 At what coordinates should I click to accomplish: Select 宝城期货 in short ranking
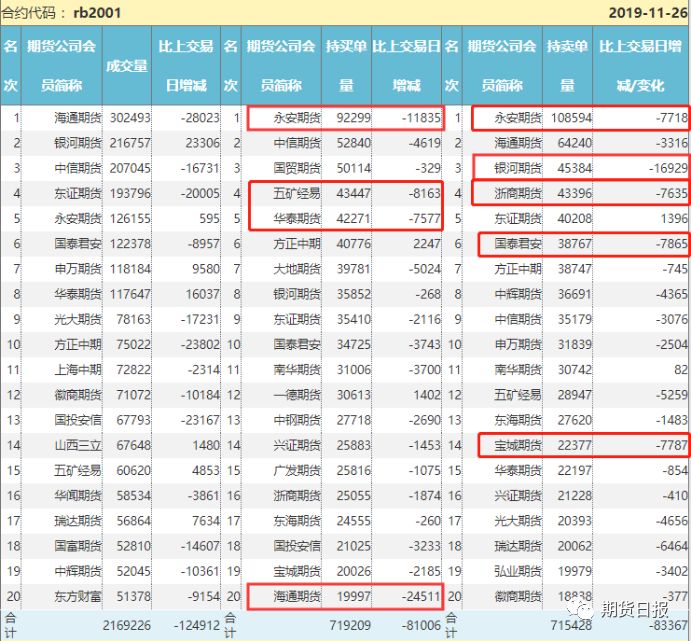pos(517,445)
